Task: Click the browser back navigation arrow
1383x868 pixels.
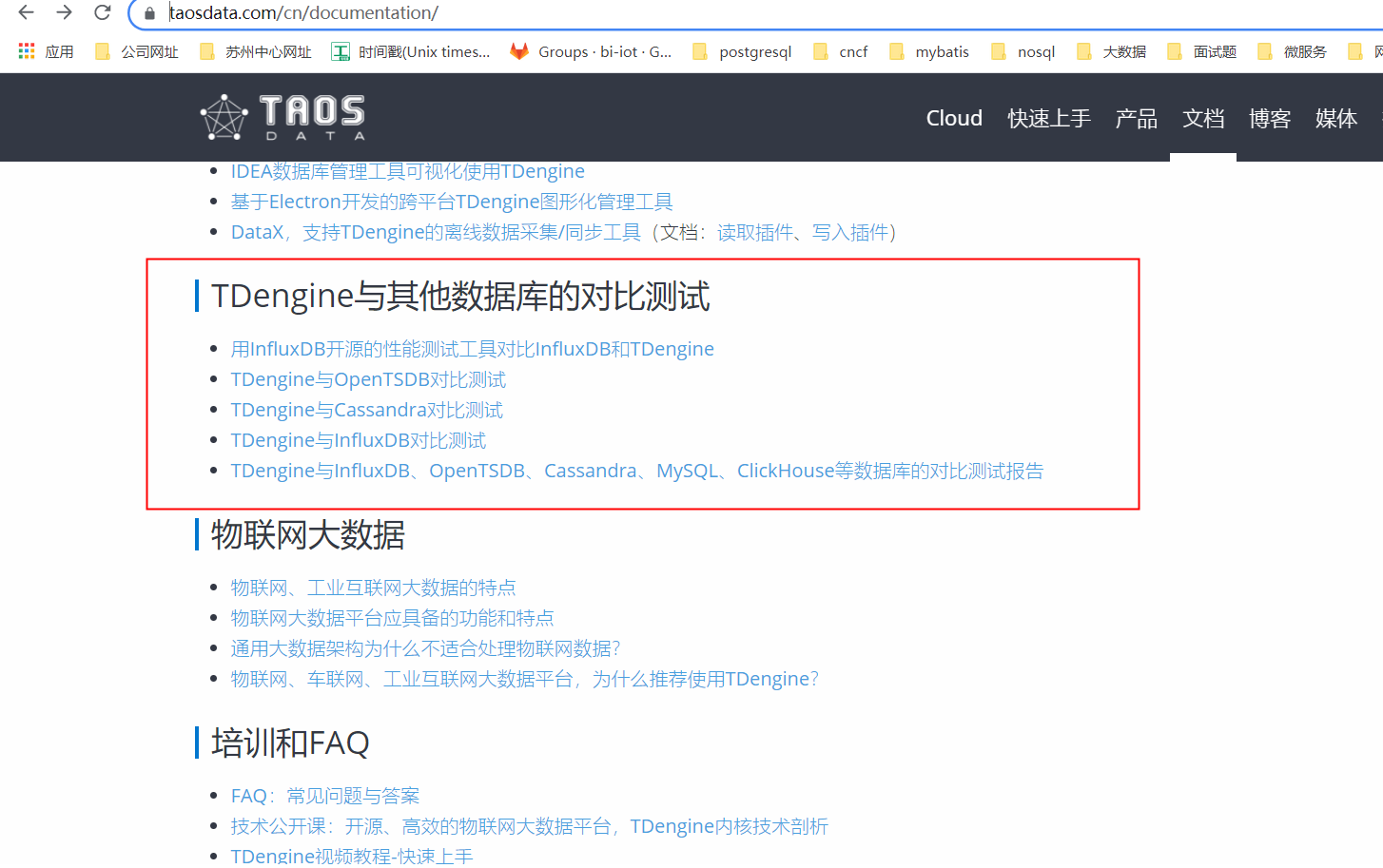Action: 25,13
